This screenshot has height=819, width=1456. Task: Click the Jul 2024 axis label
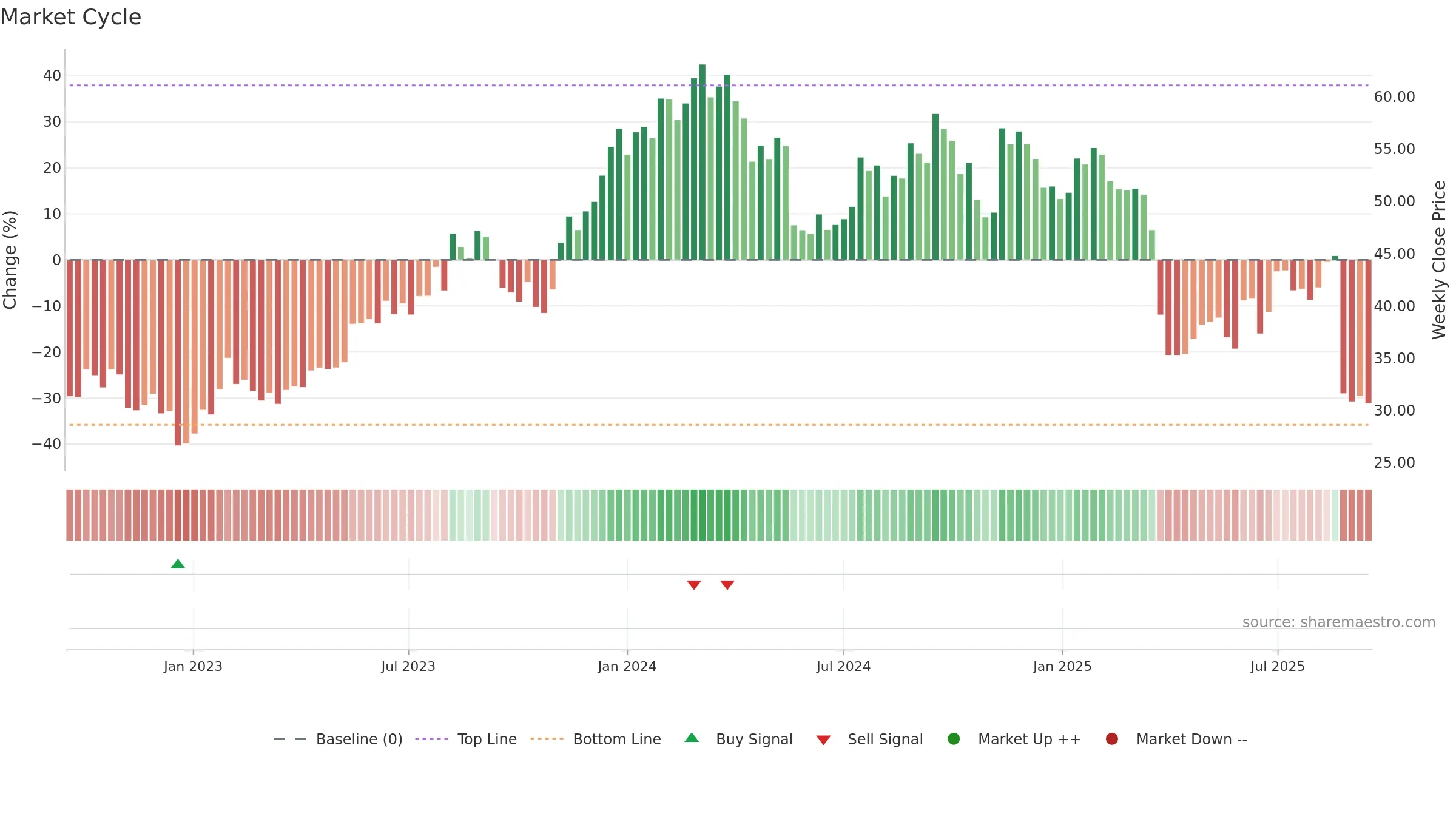pos(843,667)
